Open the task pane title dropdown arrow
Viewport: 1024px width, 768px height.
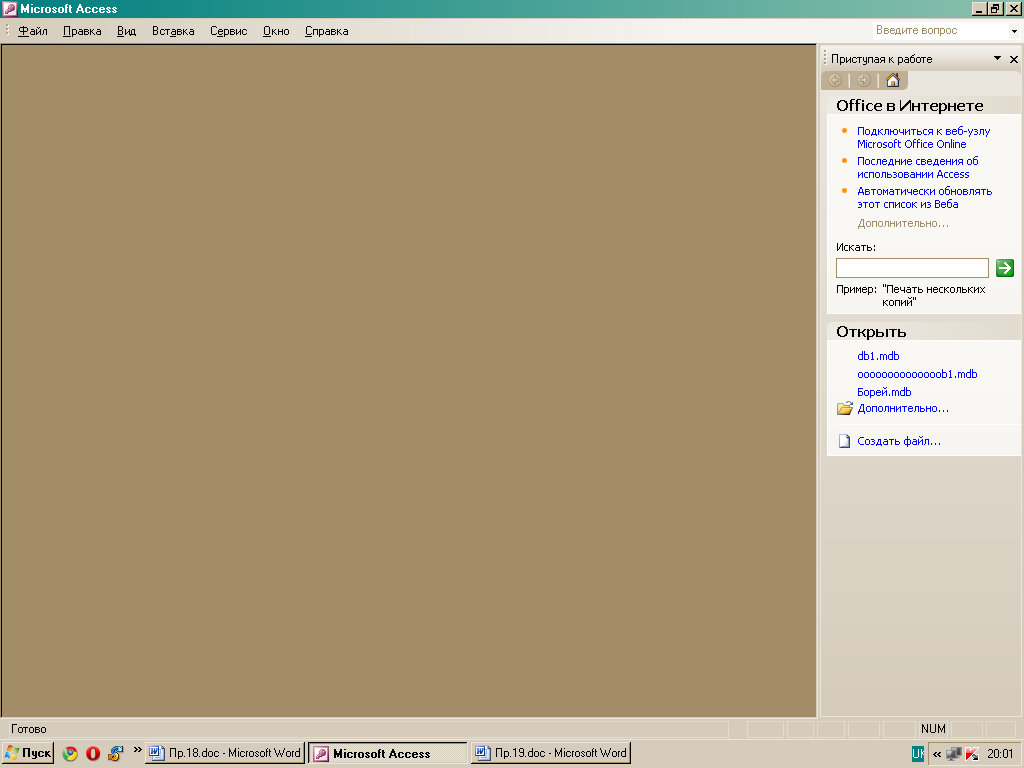tap(997, 59)
